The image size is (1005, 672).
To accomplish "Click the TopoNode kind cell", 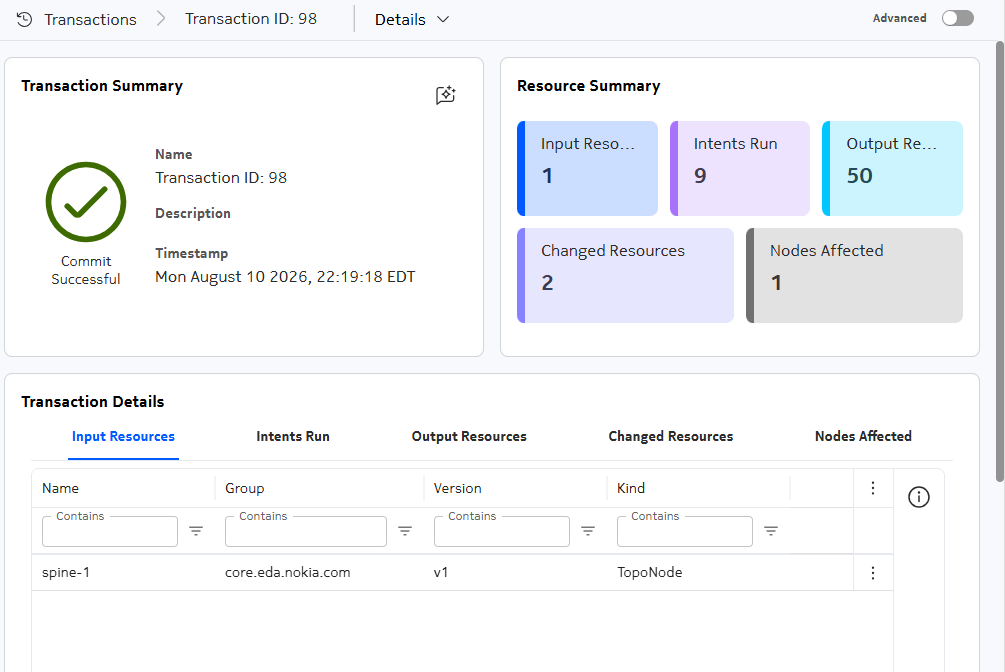I will (649, 573).
